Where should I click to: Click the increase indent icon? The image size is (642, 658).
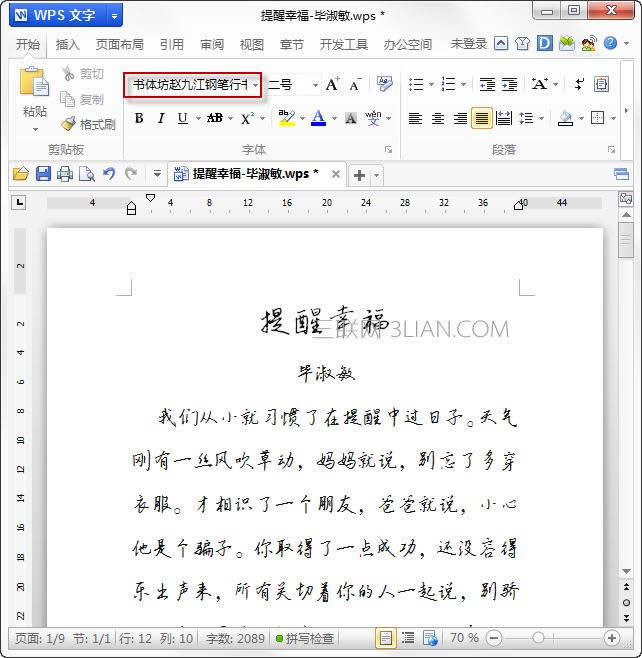pos(509,84)
